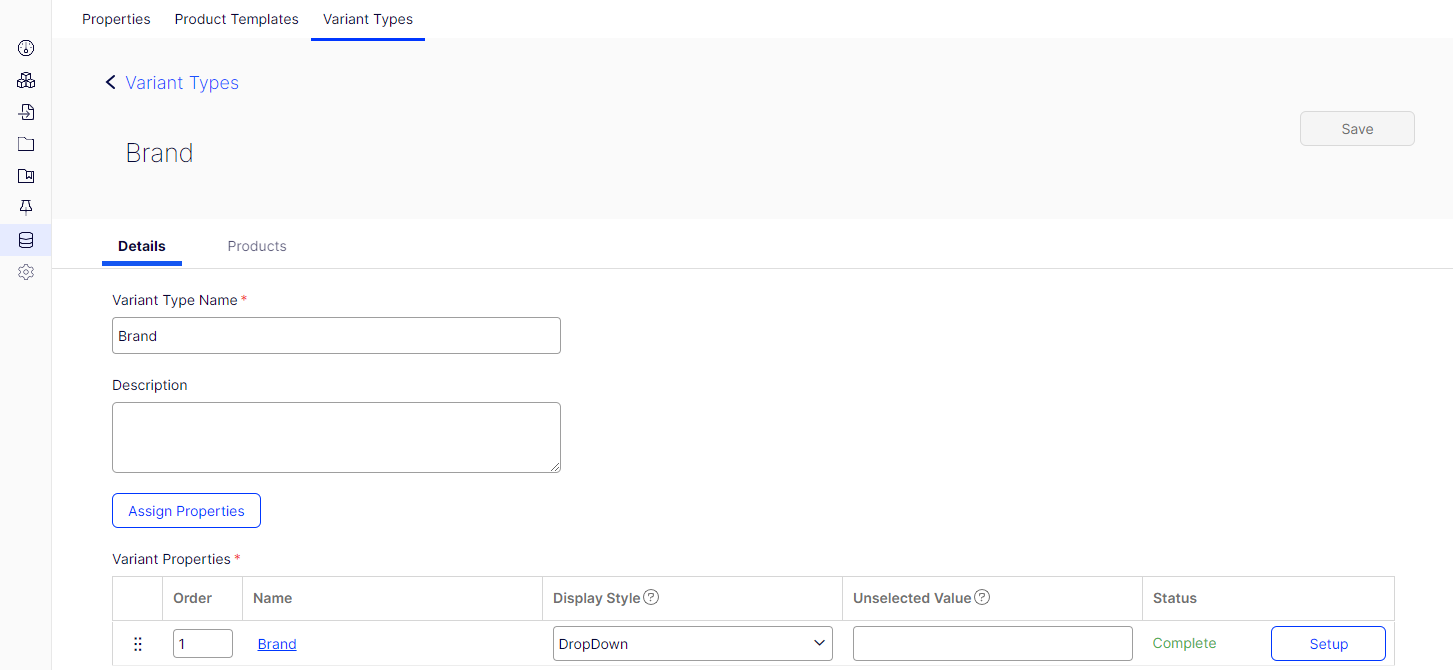Viewport: 1453px width, 670px height.
Task: Select the database cylinder icon in sidebar
Action: [x=26, y=240]
